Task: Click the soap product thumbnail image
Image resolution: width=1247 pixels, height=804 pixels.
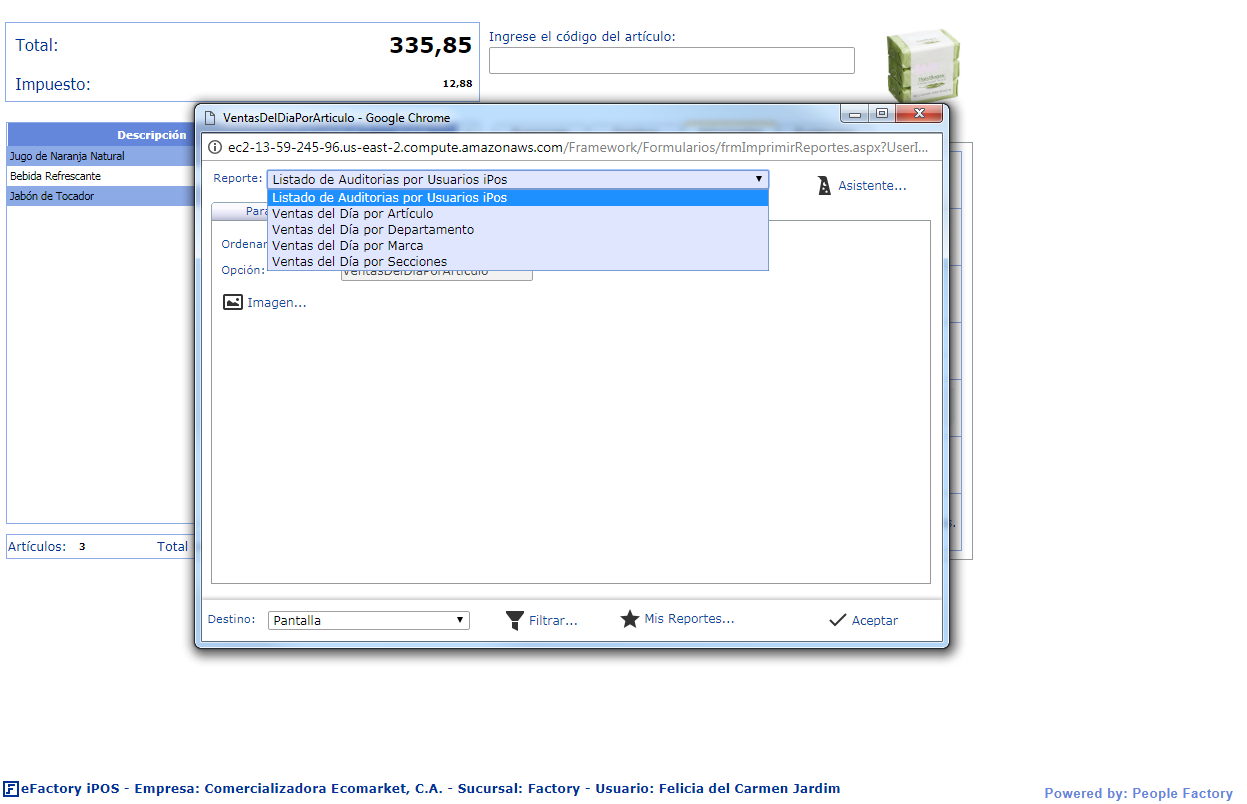Action: (922, 65)
